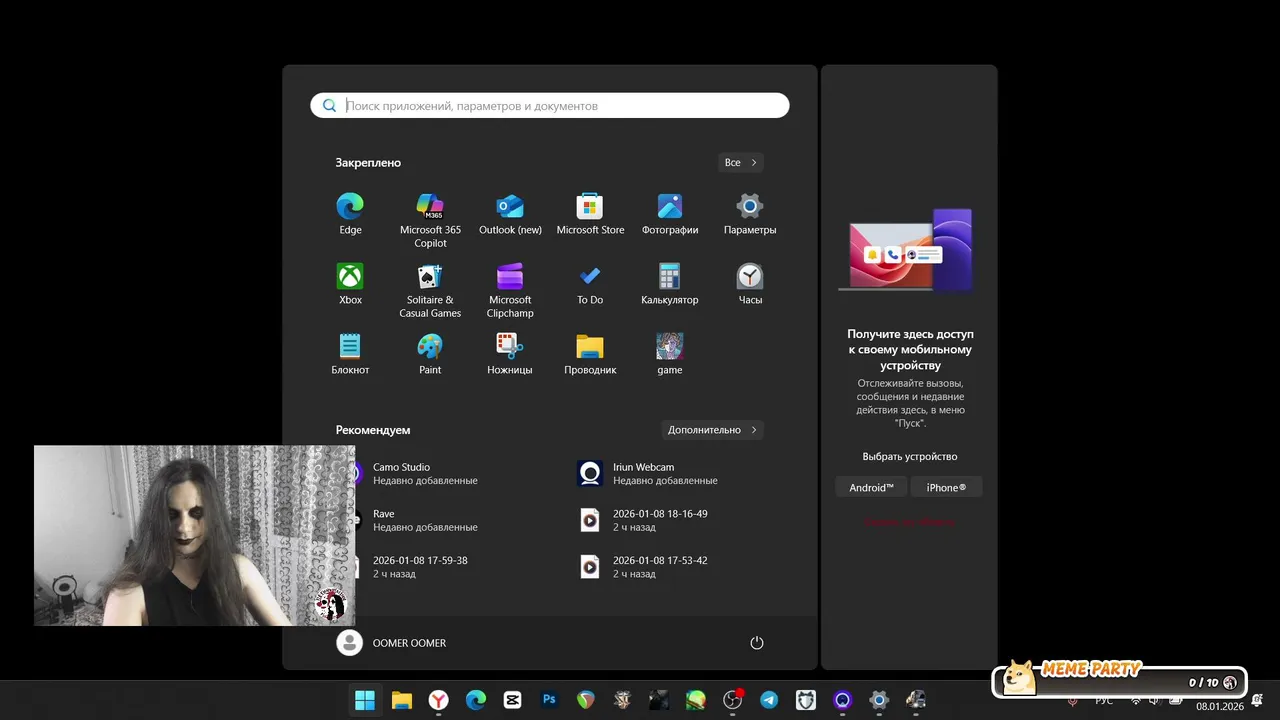The width and height of the screenshot is (1280, 720).
Task: Open the notification bell in system tray
Action: click(1257, 700)
